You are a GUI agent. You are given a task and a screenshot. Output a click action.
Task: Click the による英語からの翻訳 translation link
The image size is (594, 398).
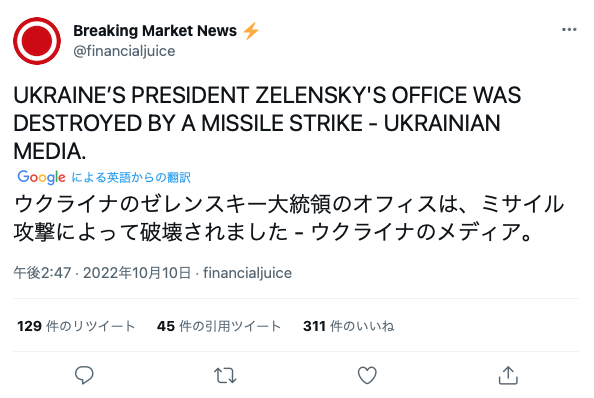pos(131,177)
